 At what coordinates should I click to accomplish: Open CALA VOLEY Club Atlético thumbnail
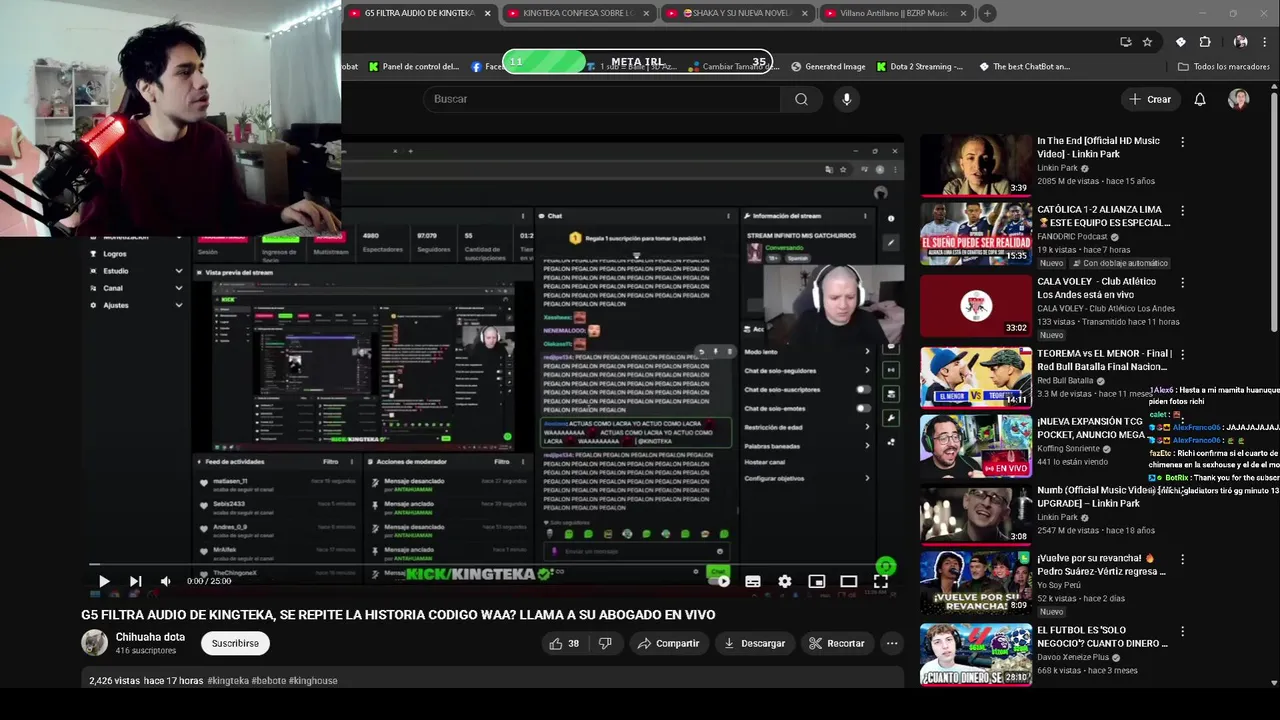(976, 306)
